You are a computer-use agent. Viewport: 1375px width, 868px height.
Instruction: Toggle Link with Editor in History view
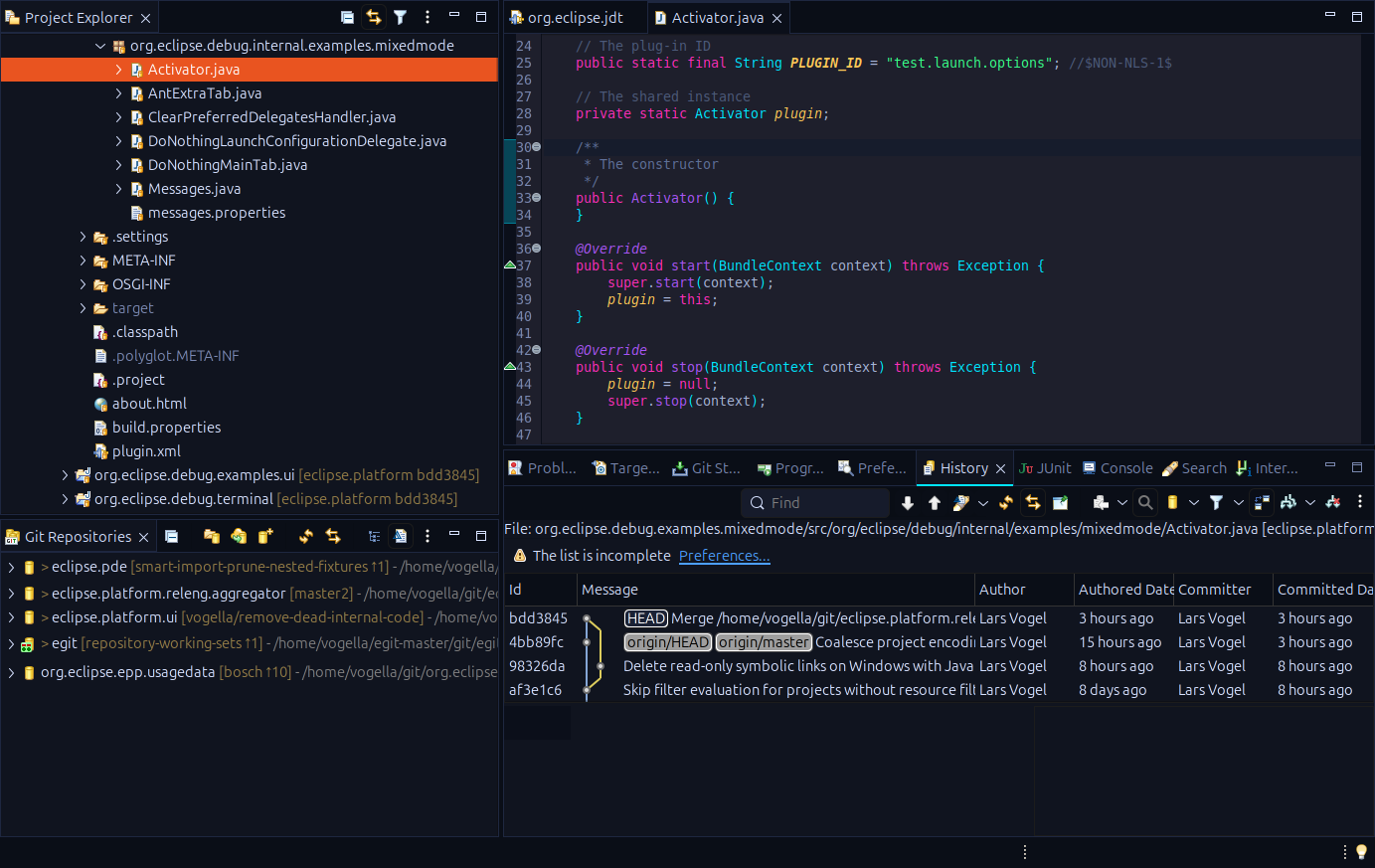tap(1033, 503)
